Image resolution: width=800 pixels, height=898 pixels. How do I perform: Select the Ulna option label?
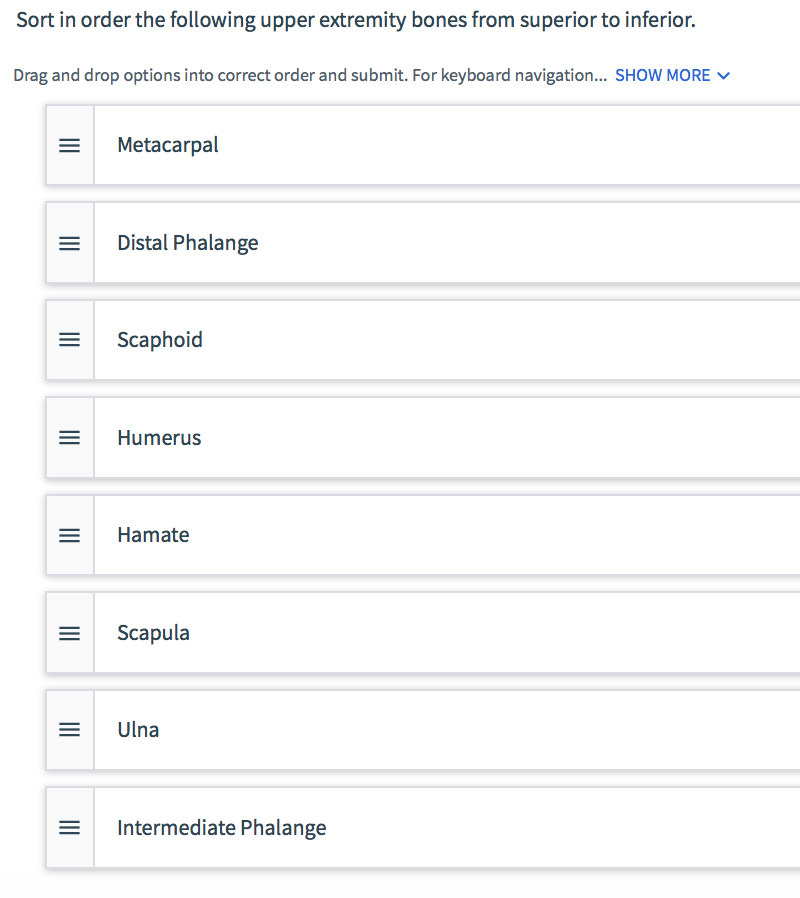click(x=138, y=730)
